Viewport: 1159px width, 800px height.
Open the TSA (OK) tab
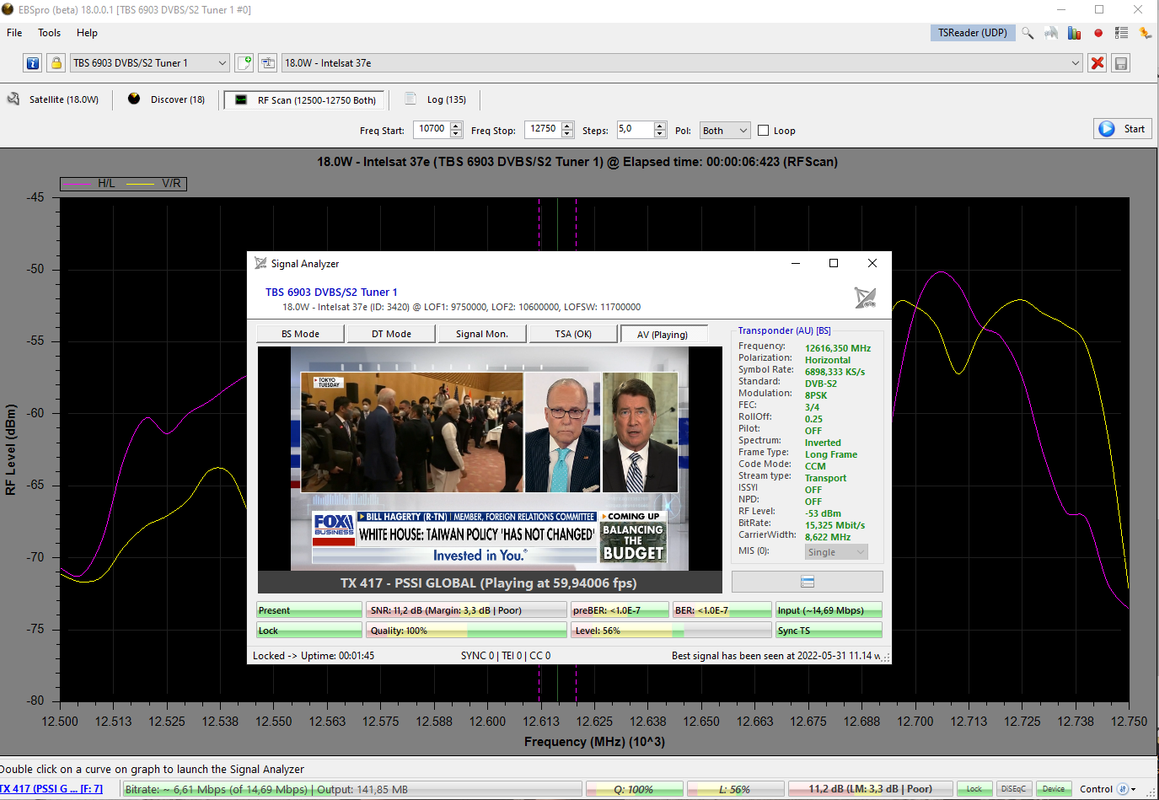pos(573,333)
